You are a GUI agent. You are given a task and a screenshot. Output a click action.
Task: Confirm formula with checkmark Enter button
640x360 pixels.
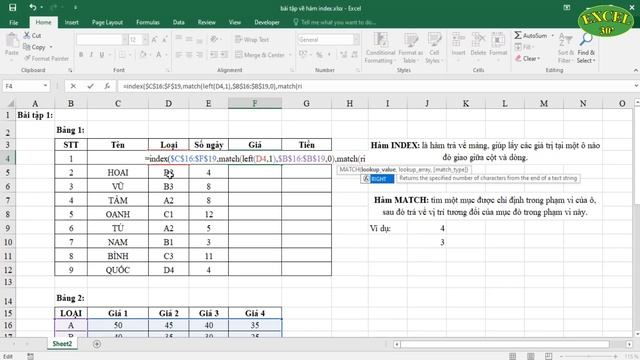pos(90,86)
